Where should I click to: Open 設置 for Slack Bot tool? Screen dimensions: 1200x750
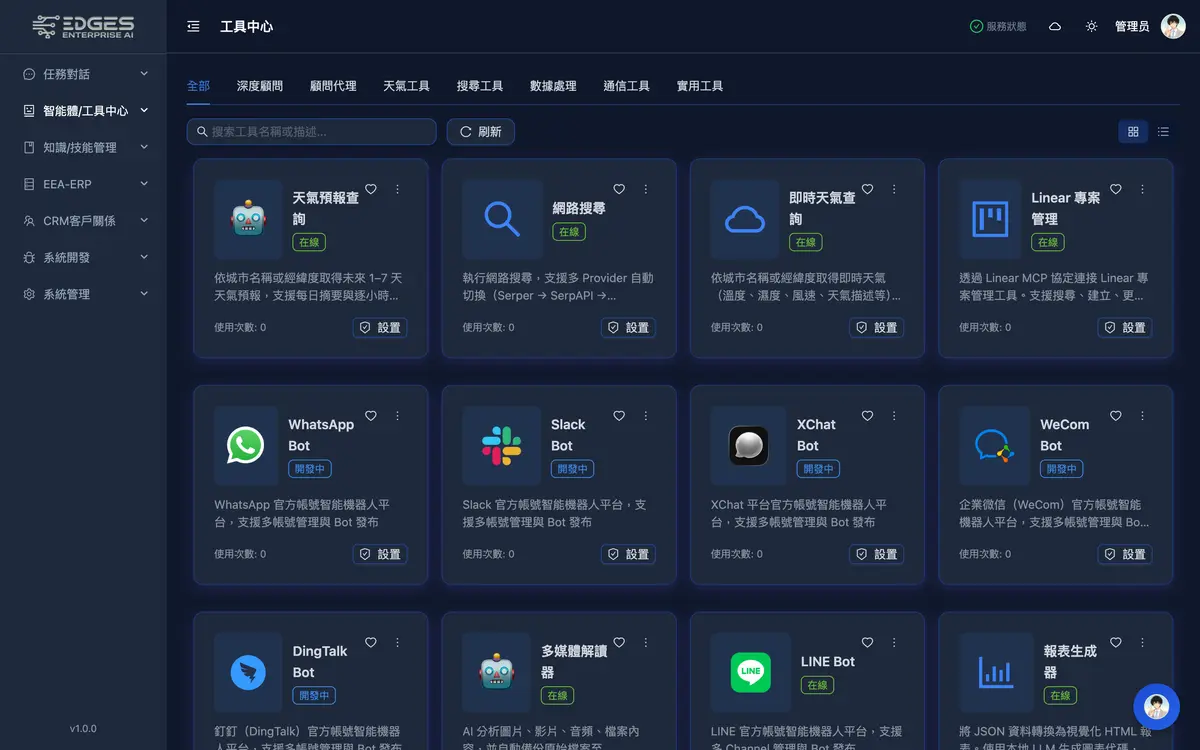point(628,554)
